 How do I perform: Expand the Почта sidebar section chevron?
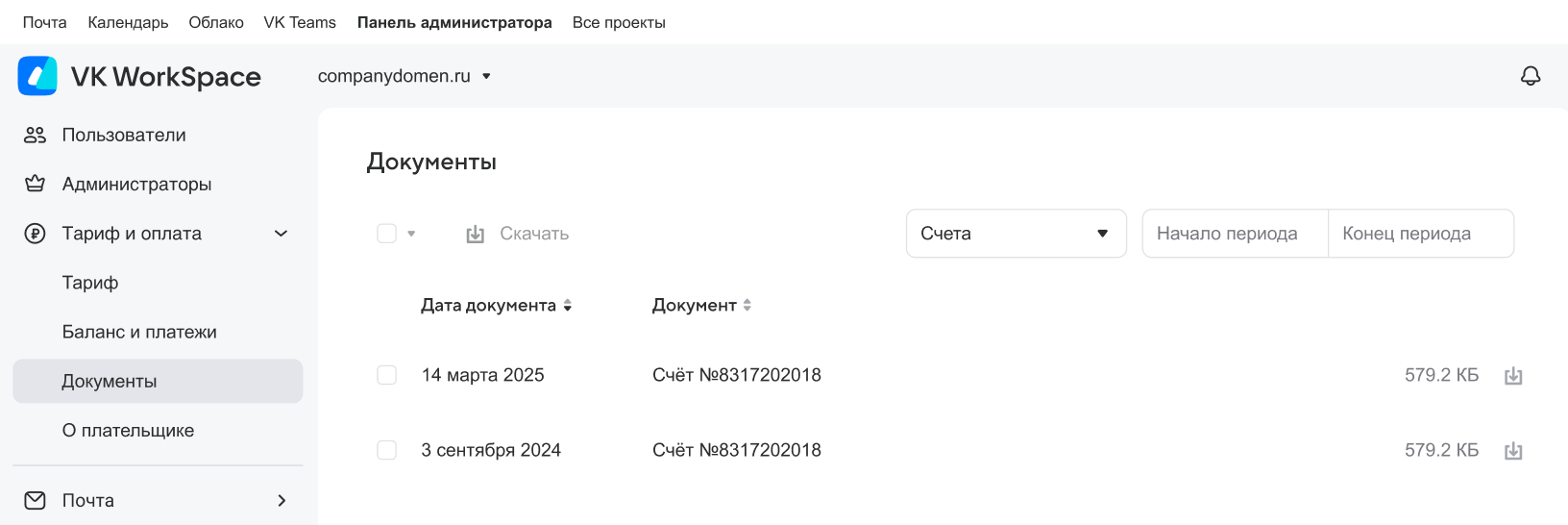point(282,500)
